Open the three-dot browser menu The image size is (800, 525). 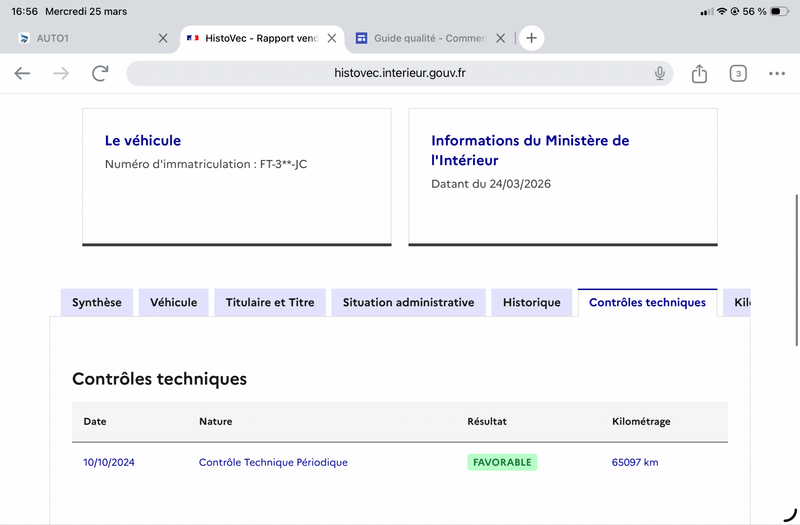777,73
